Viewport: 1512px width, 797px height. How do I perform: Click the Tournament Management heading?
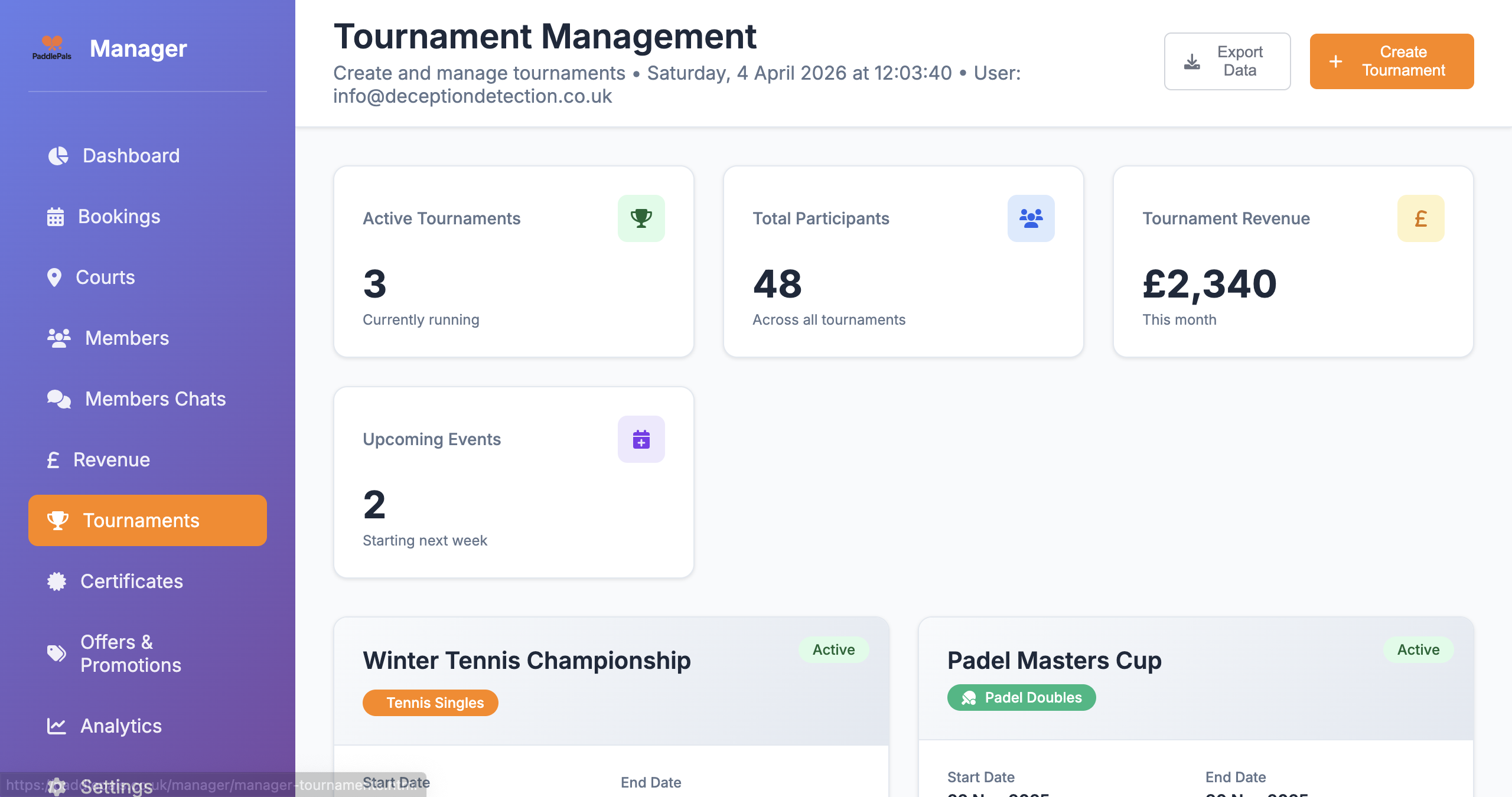point(545,36)
